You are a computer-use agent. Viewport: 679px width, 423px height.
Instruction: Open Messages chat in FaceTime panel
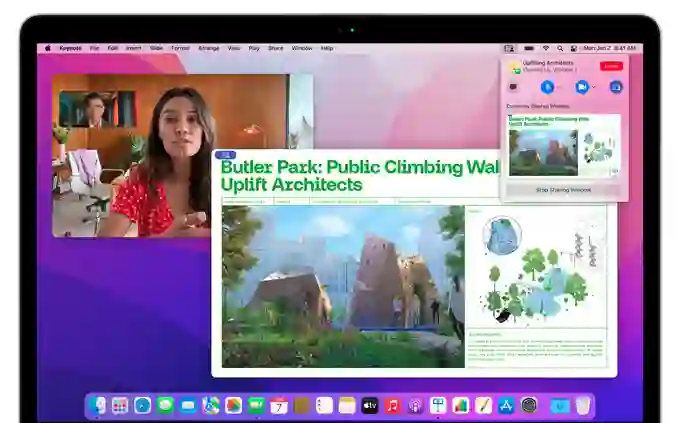click(x=514, y=87)
